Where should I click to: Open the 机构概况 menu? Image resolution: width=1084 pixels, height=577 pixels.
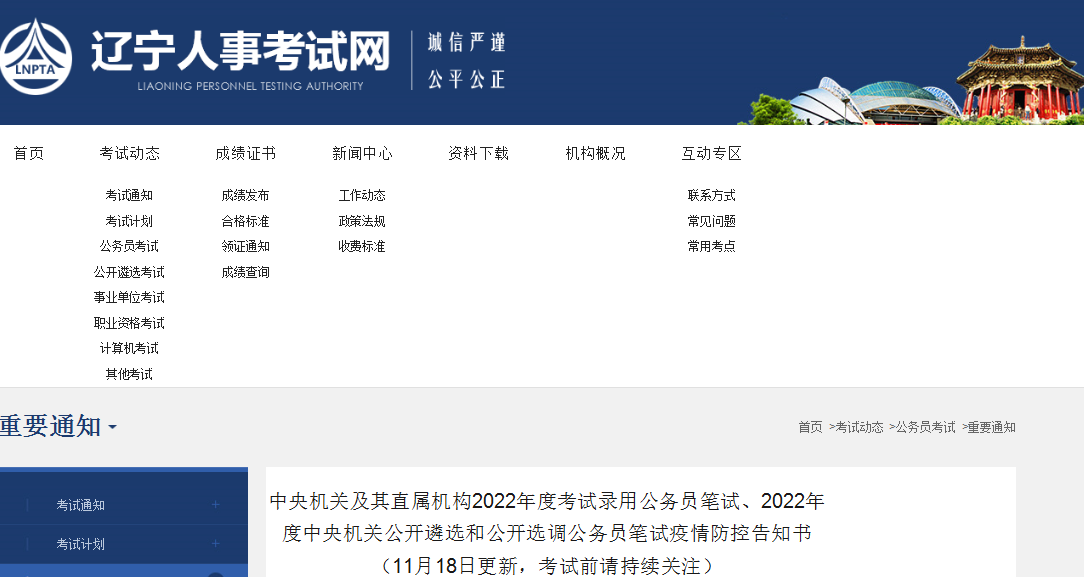[595, 153]
